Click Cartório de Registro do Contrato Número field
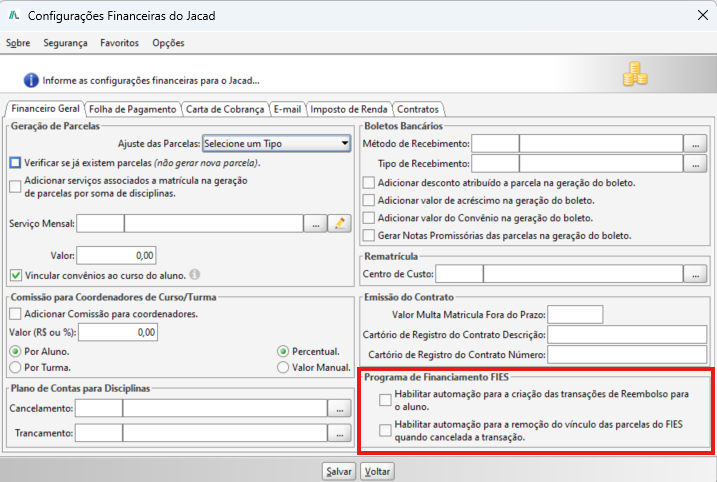 point(627,354)
